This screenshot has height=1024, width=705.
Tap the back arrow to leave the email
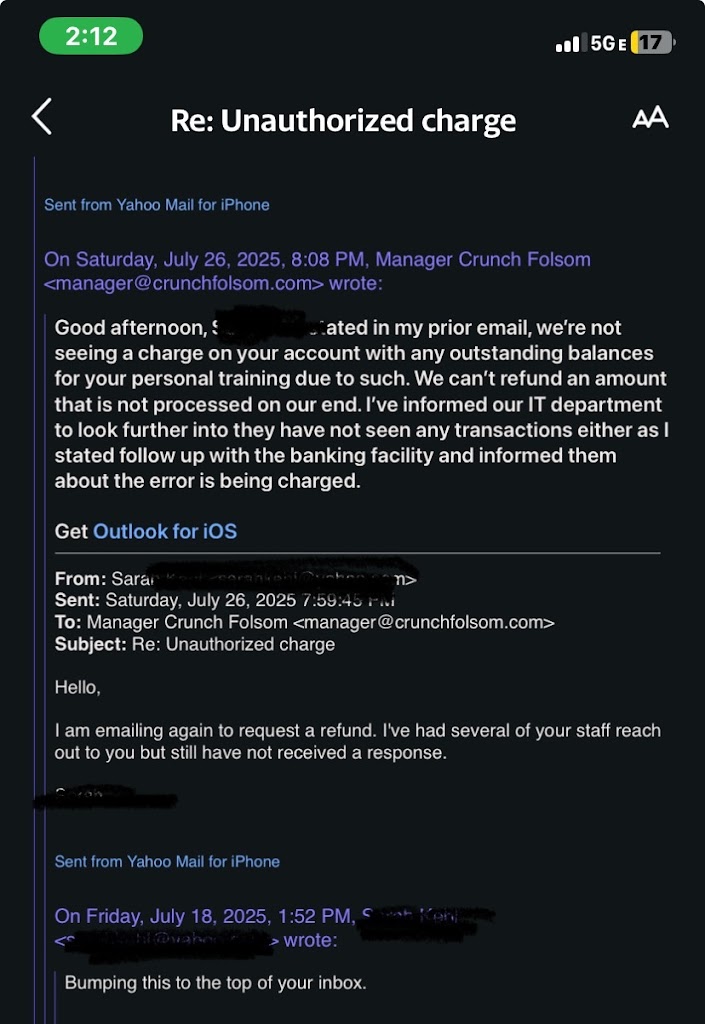coord(42,118)
